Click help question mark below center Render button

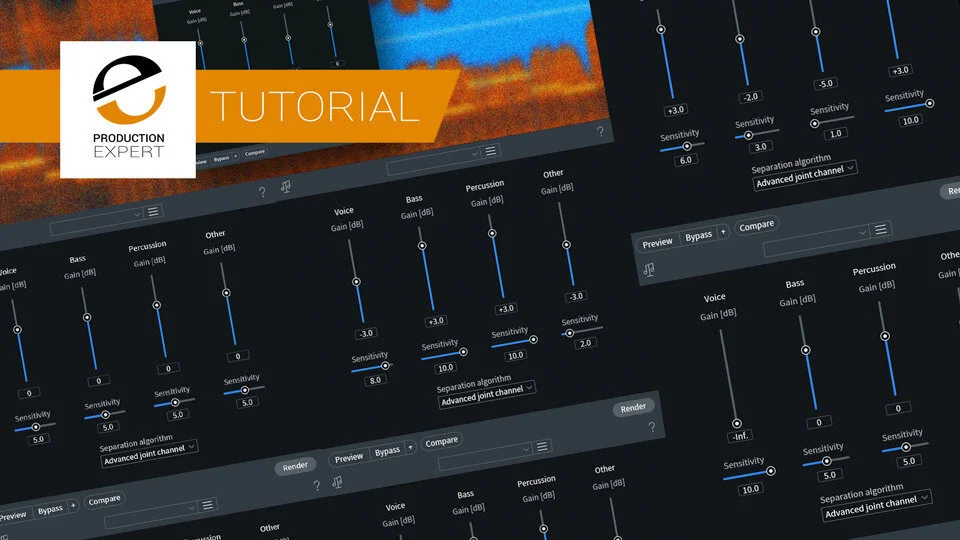click(651, 427)
